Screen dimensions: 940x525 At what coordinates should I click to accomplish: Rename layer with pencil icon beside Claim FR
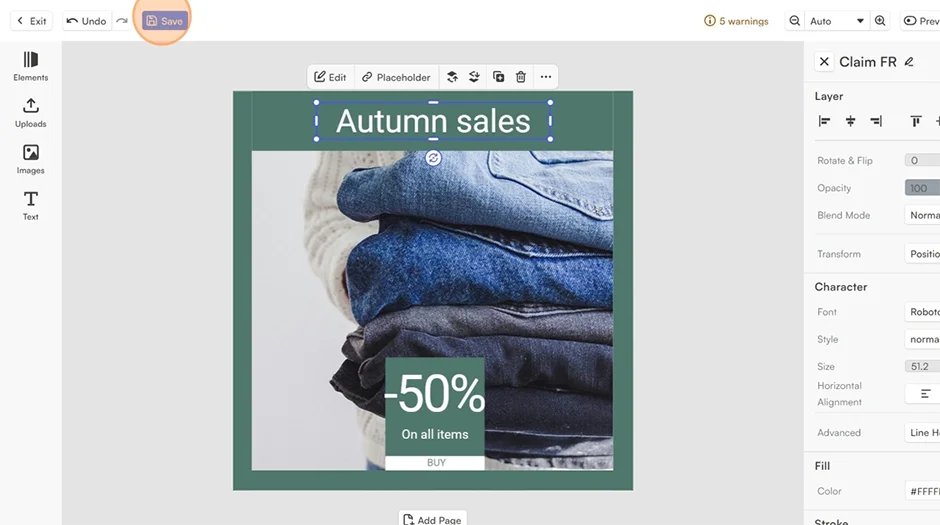tap(909, 62)
